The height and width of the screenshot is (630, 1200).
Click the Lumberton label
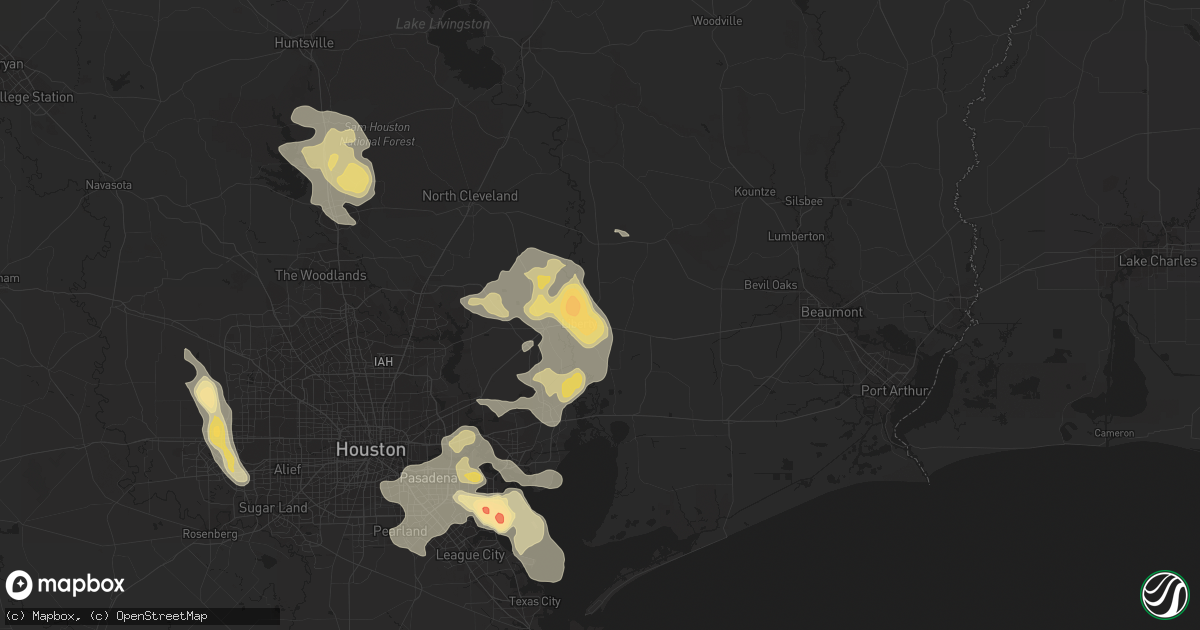[x=796, y=237]
